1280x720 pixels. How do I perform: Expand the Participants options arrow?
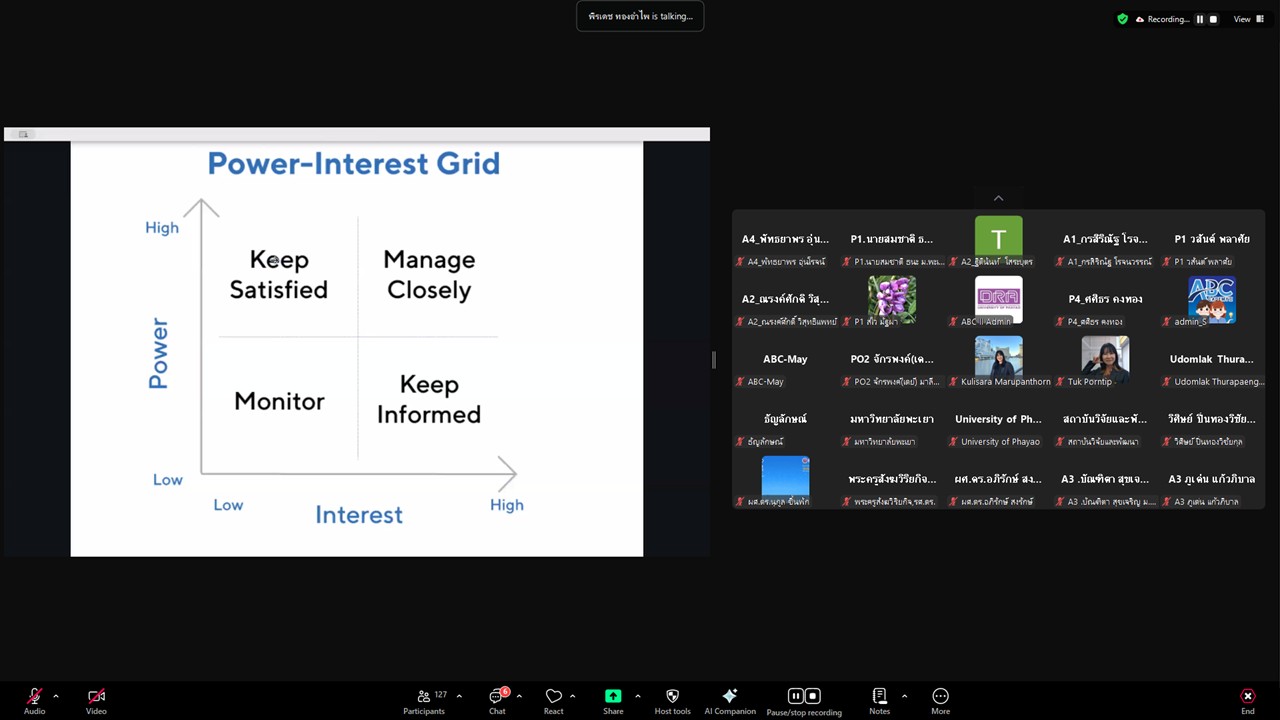[x=459, y=696]
